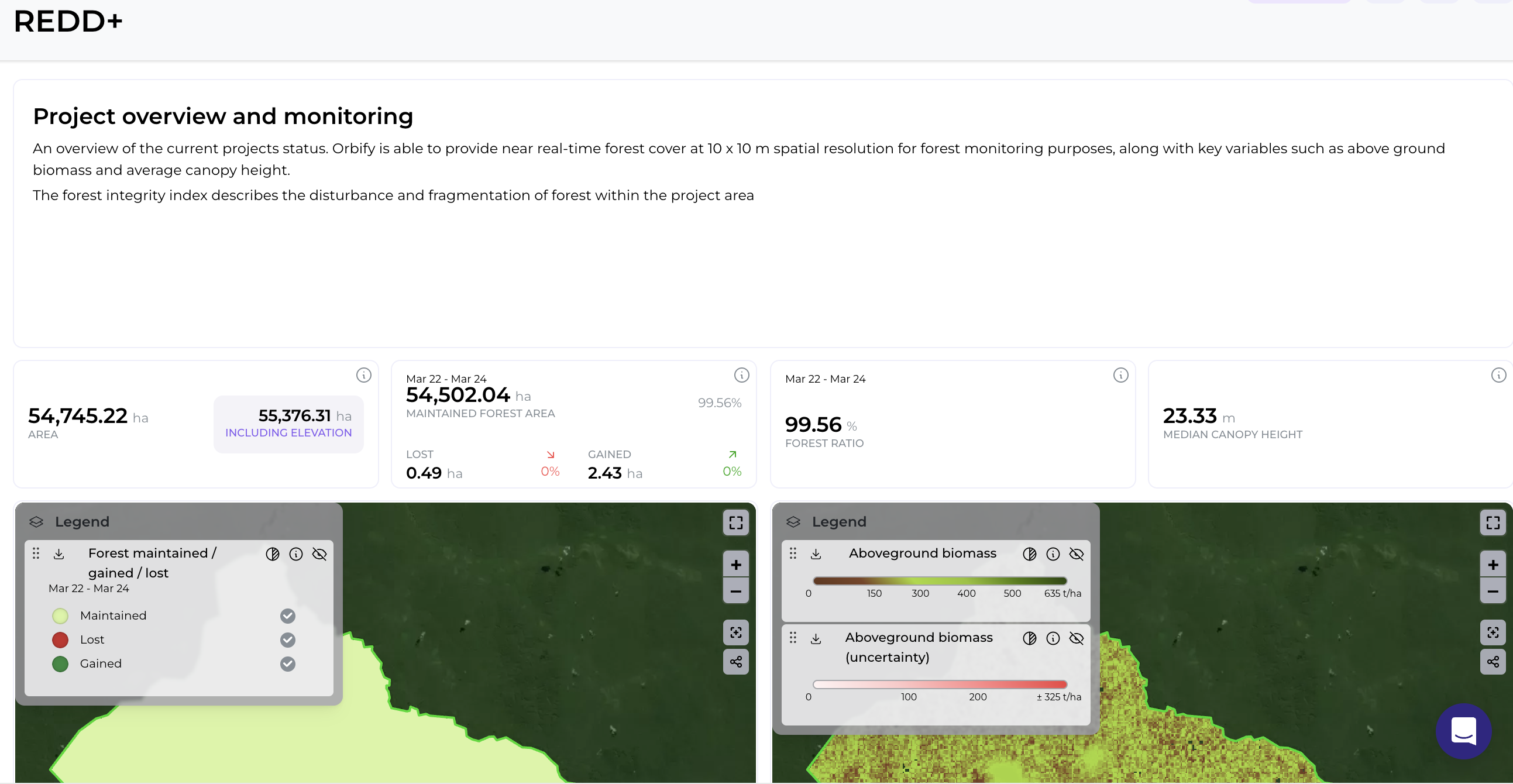Open the fullscreen view on the left map

pos(735,522)
